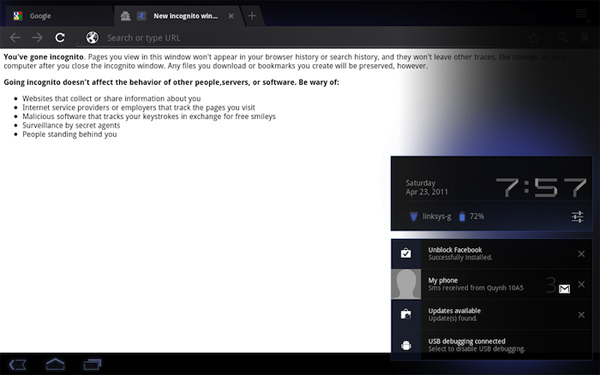
Task: Tap the system Back navigation button
Action: pyautogui.click(x=18, y=364)
